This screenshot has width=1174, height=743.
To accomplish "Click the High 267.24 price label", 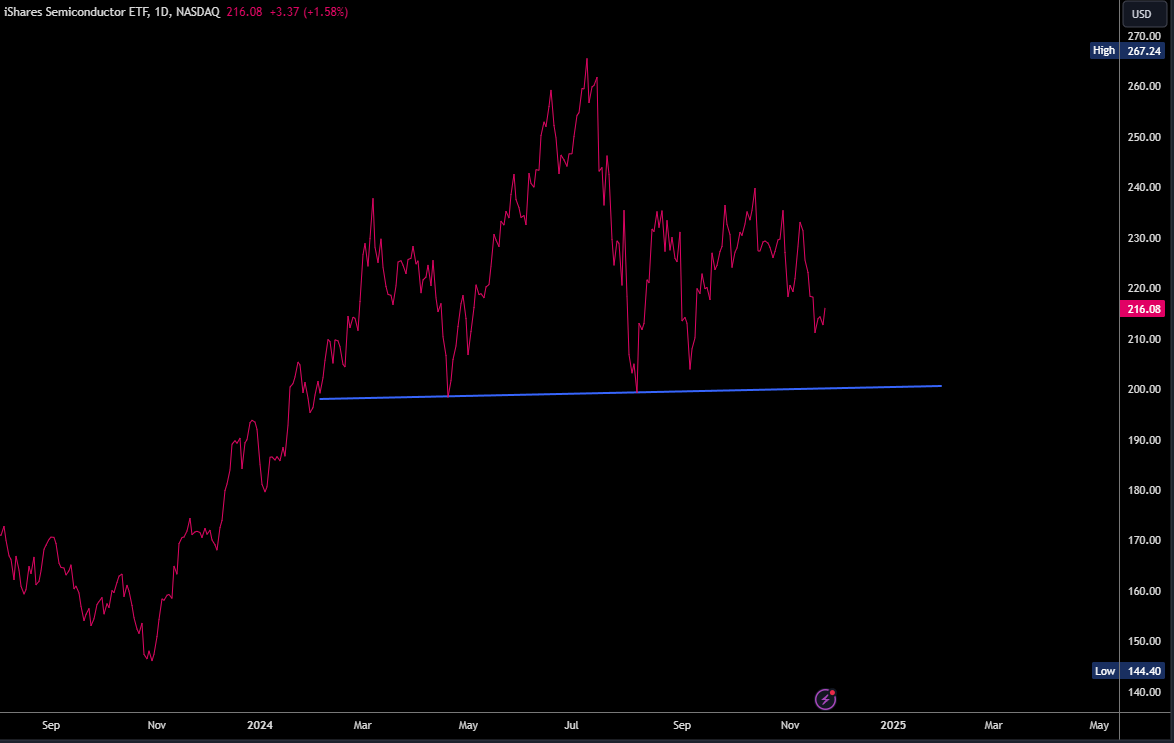I will (1128, 50).
